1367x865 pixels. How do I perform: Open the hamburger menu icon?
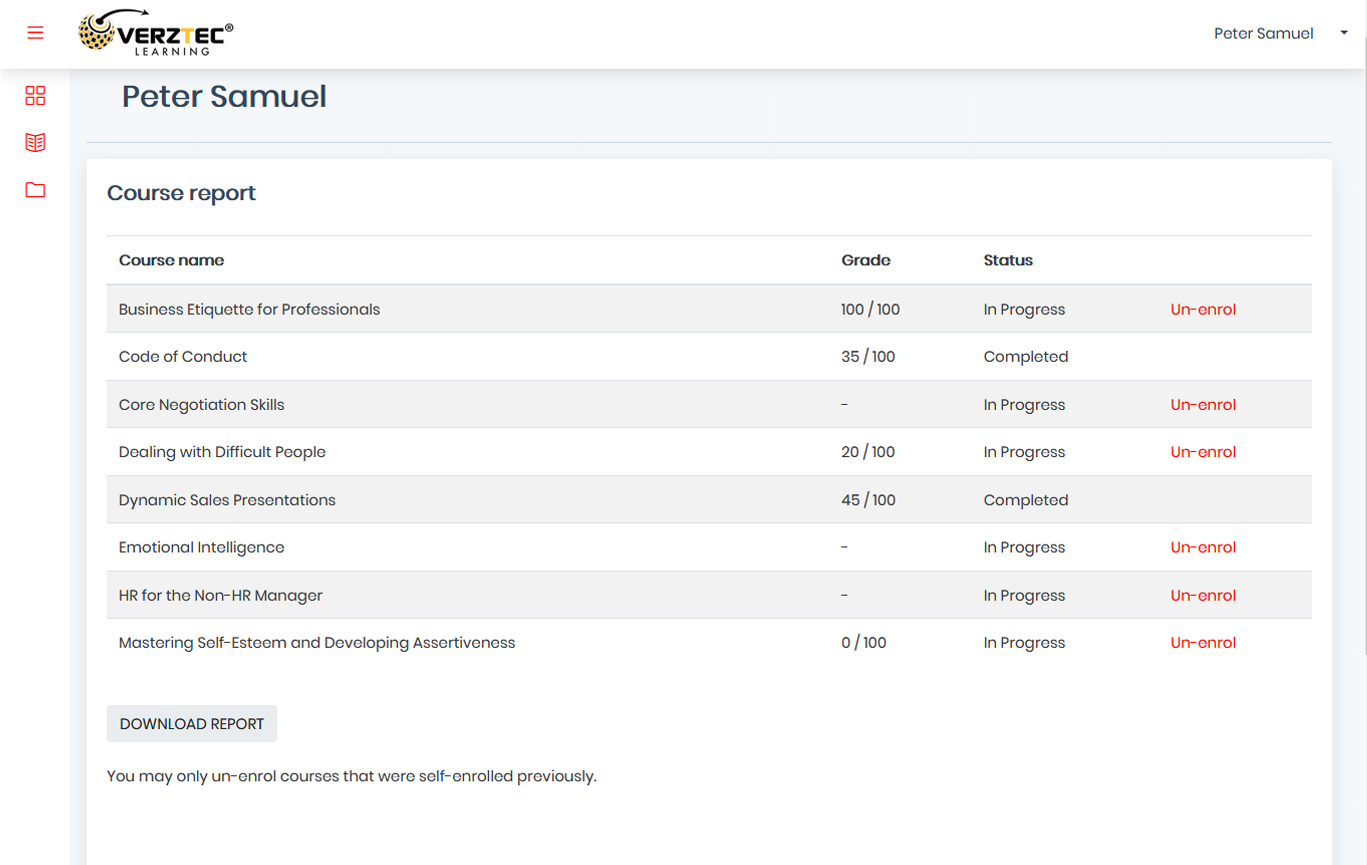pos(35,33)
